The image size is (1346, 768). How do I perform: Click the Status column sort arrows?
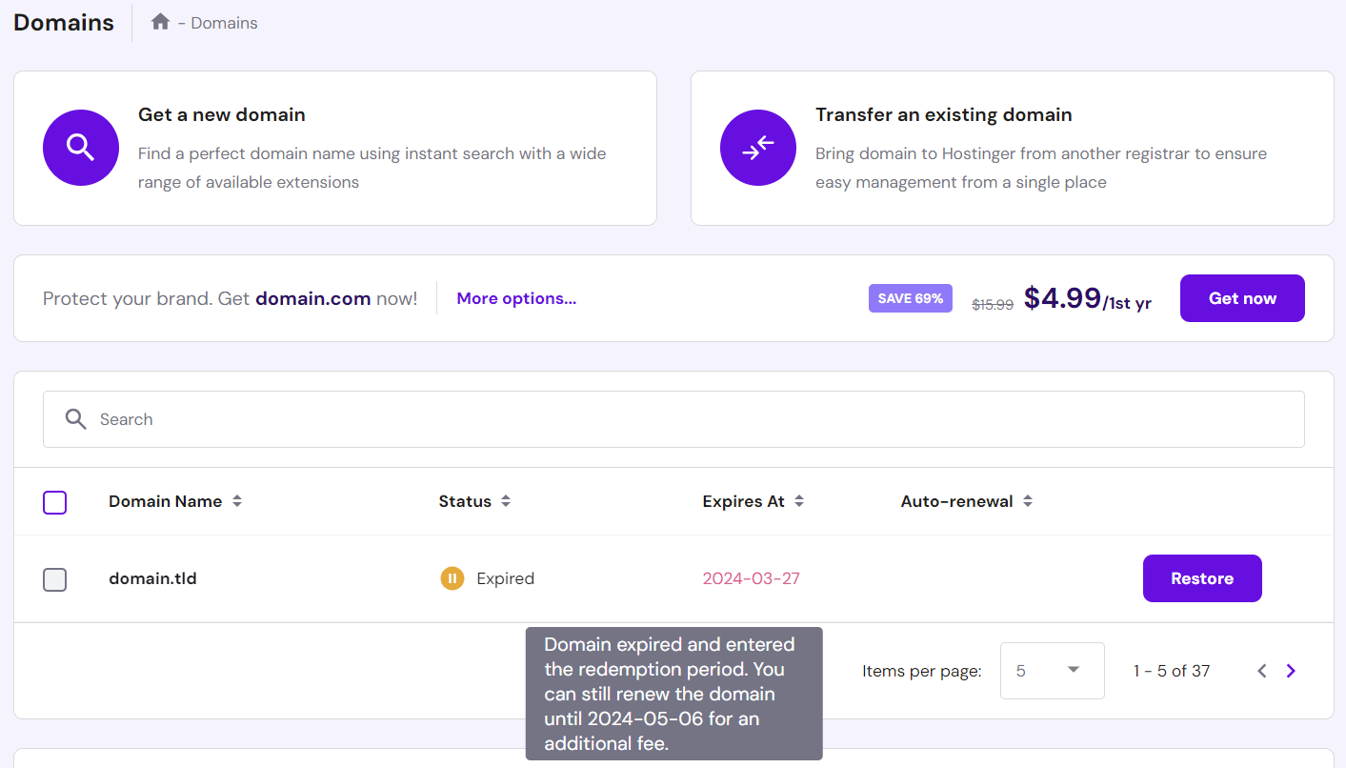point(506,501)
